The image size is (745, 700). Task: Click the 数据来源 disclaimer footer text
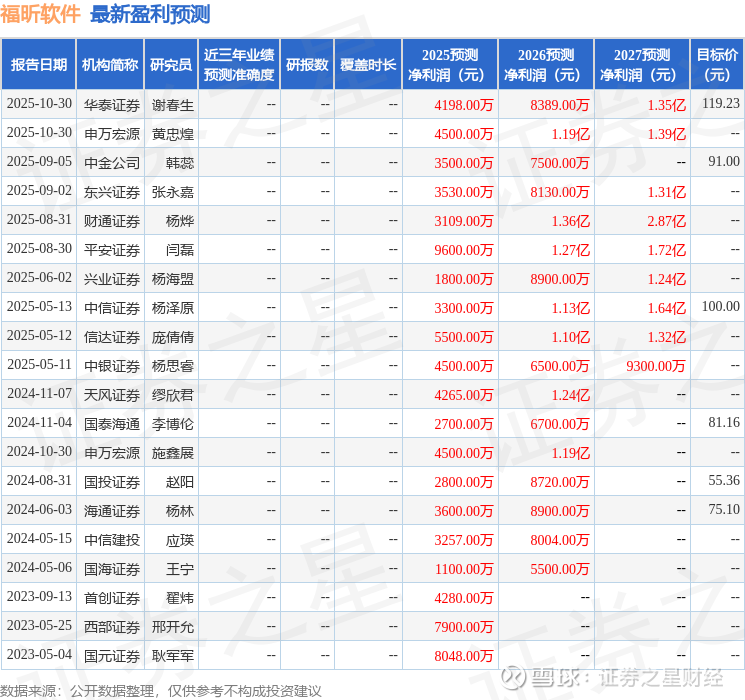click(161, 690)
